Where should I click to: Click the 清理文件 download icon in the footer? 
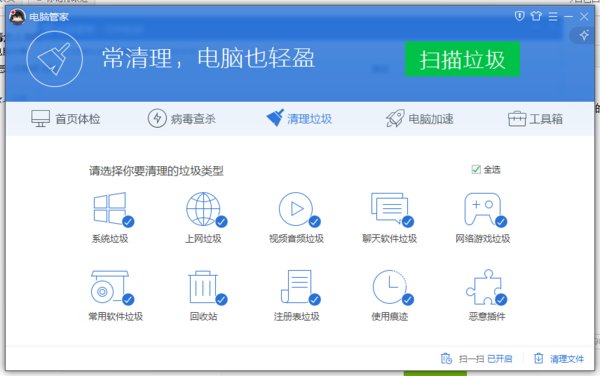[x=538, y=358]
